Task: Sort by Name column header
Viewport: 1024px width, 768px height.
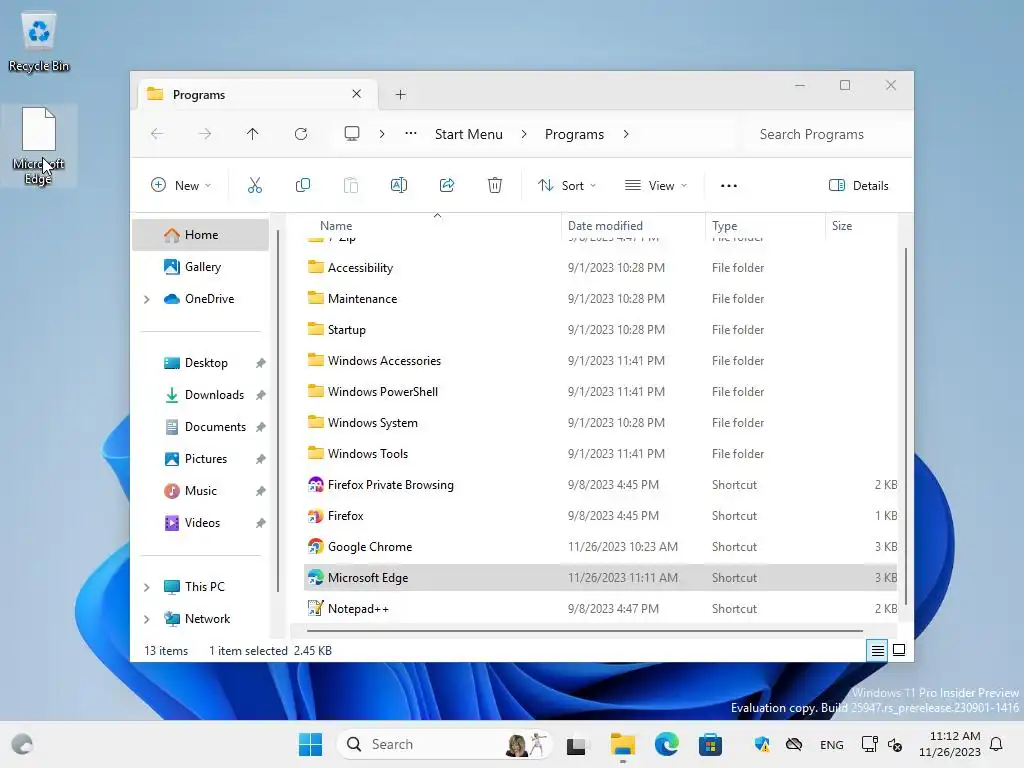Action: 432,226
